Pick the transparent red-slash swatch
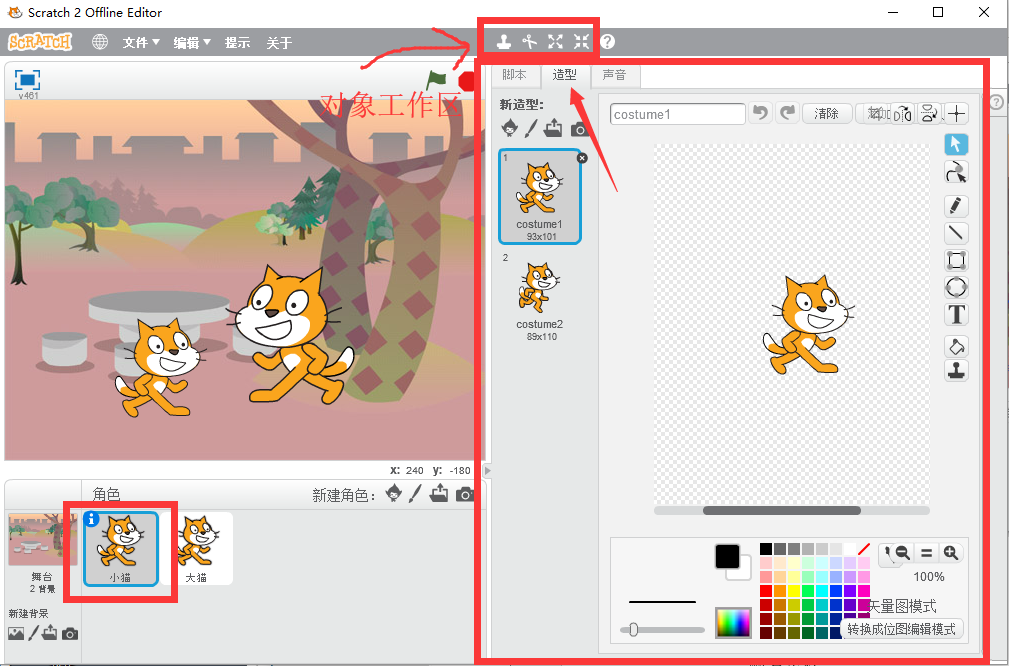Image resolution: width=1009 pixels, height=666 pixels. point(864,549)
